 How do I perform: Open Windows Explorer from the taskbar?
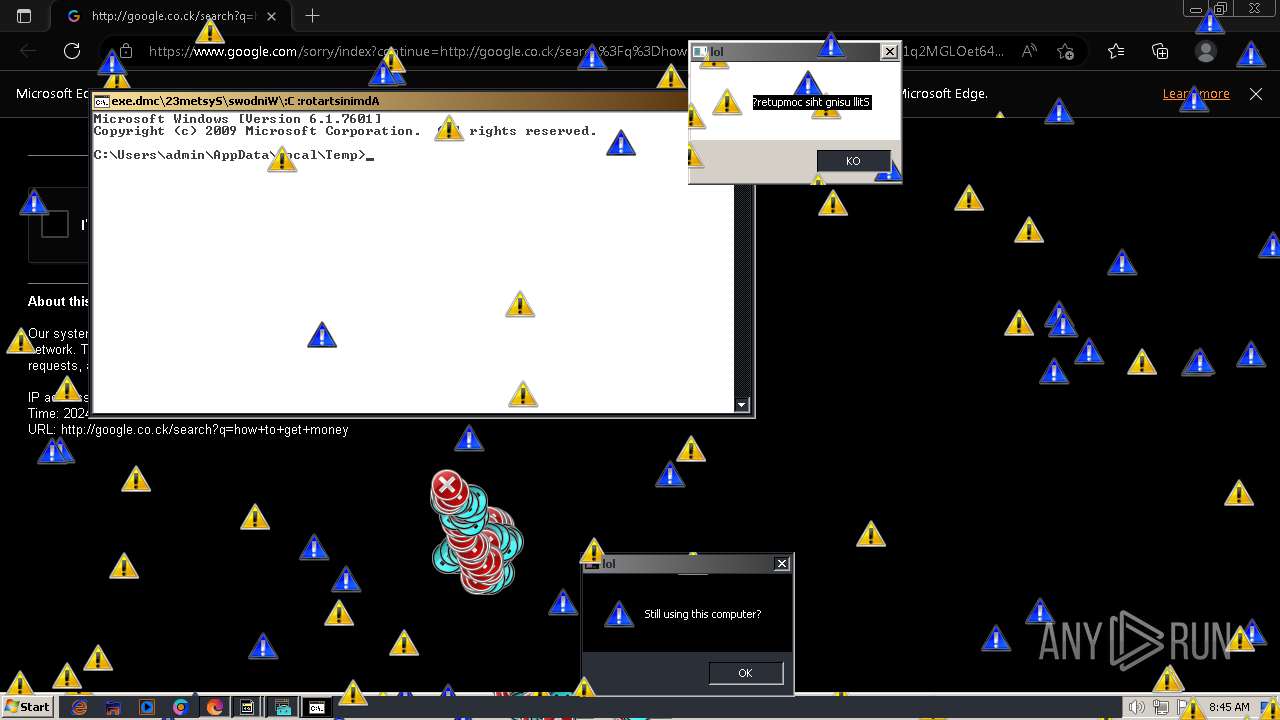click(x=113, y=707)
